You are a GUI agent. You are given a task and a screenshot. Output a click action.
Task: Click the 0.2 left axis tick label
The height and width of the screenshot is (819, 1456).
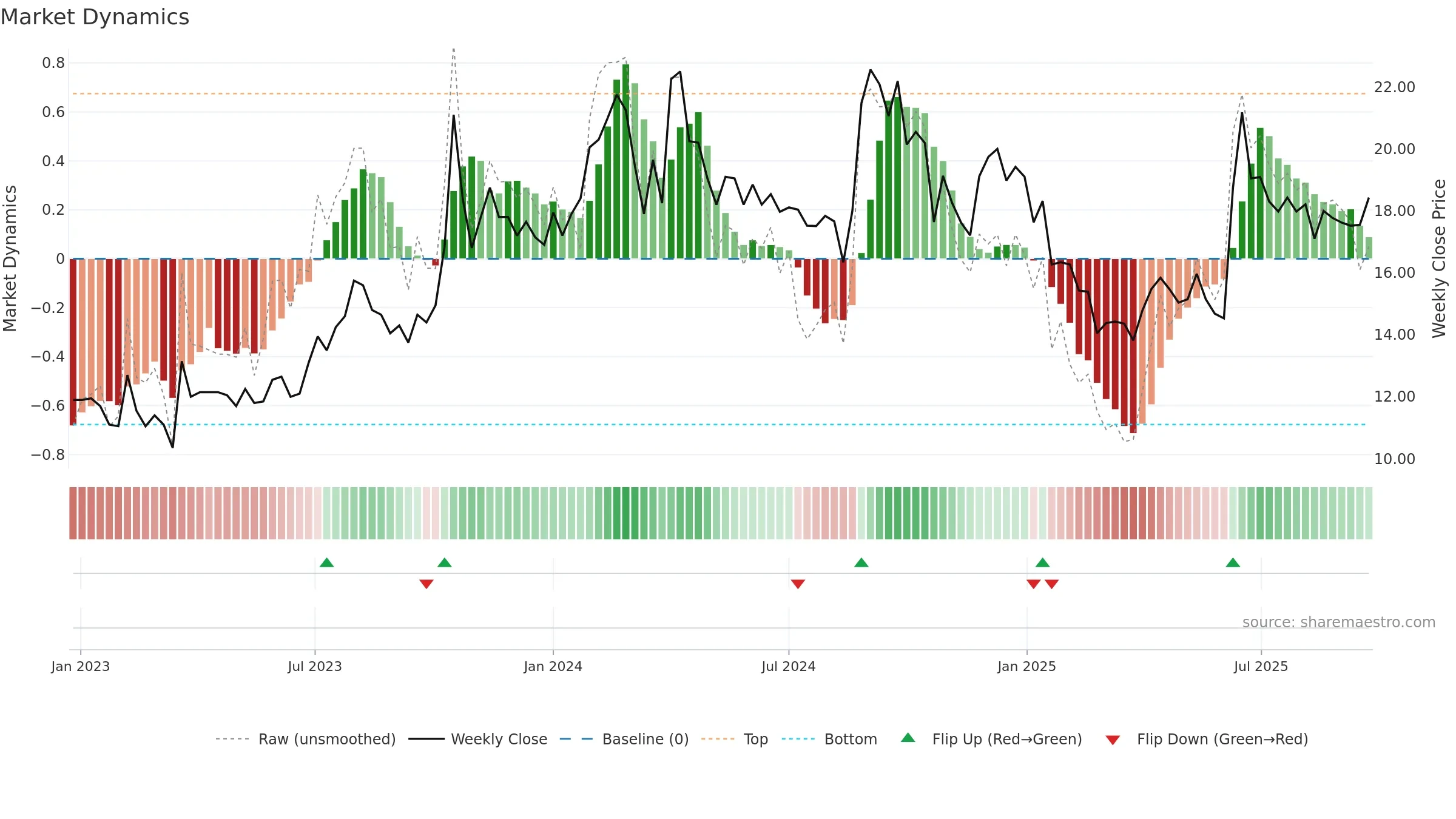click(x=53, y=210)
